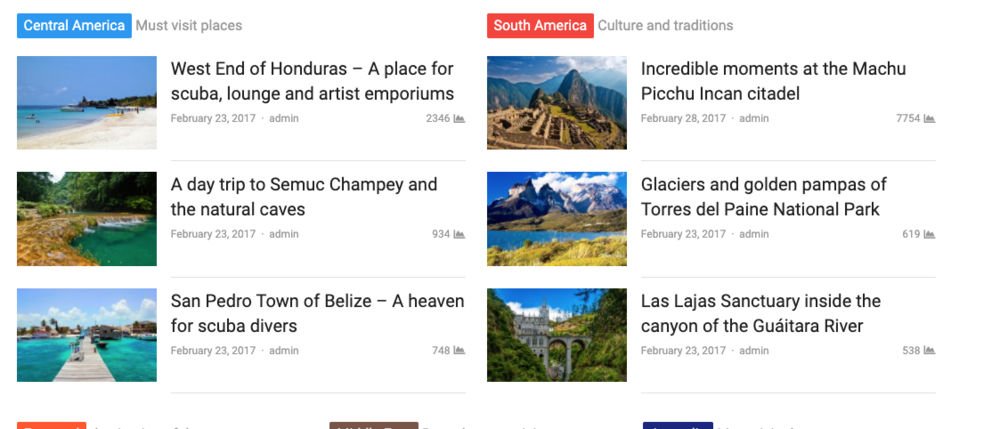This screenshot has height=429, width=1000.
Task: Click the Las Lajas Sanctuary thumbnail
Action: (557, 335)
